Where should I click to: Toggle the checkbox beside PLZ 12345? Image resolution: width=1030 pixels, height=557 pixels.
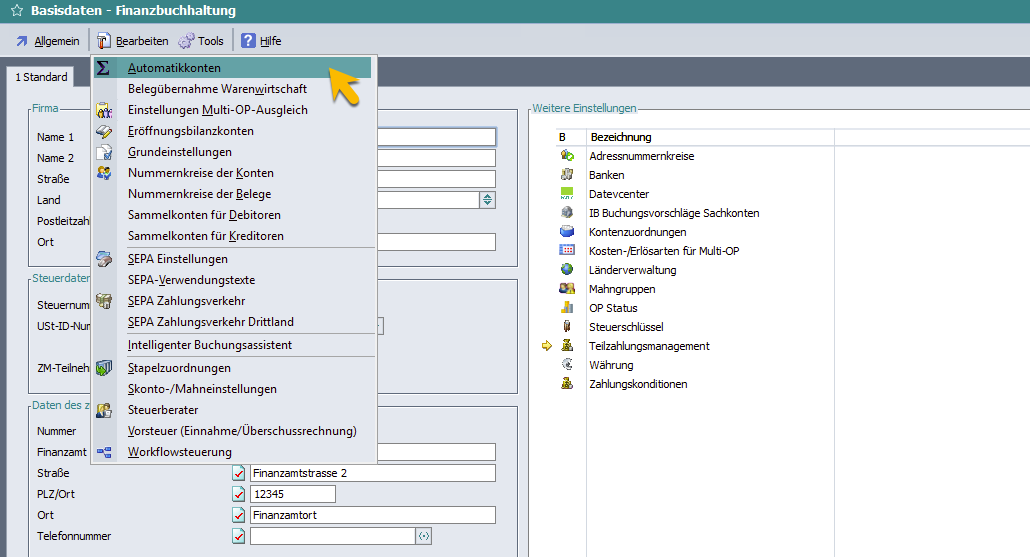point(238,494)
